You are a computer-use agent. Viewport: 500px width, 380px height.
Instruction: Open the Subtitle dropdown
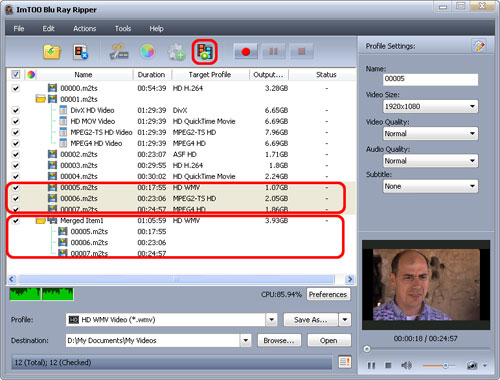pyautogui.click(x=430, y=186)
